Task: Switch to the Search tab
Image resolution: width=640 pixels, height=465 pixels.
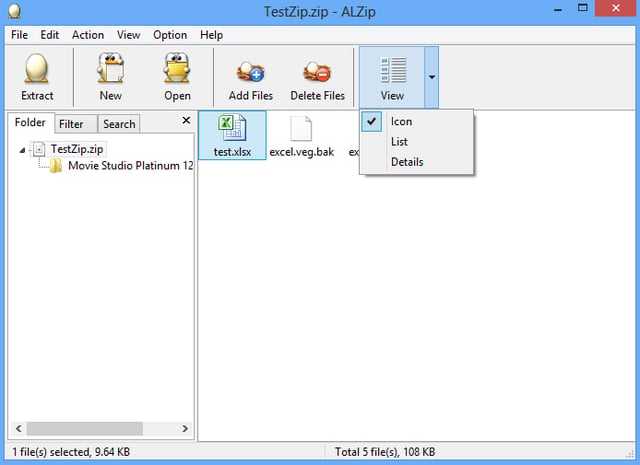Action: (119, 124)
